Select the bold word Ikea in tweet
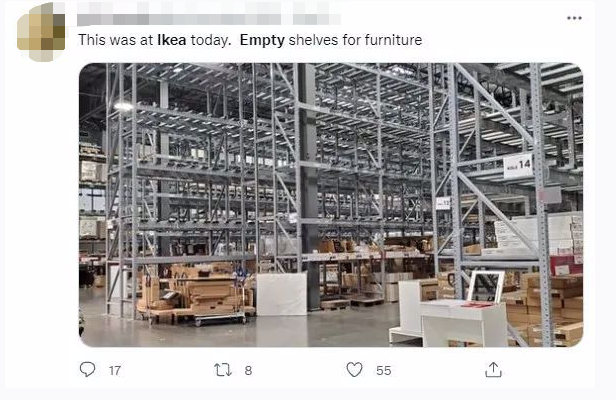Screen dimensions: 616x400 [x=172, y=40]
